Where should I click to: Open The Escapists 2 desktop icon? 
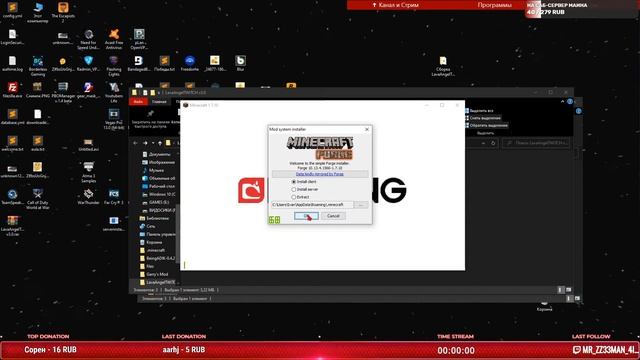(x=63, y=11)
